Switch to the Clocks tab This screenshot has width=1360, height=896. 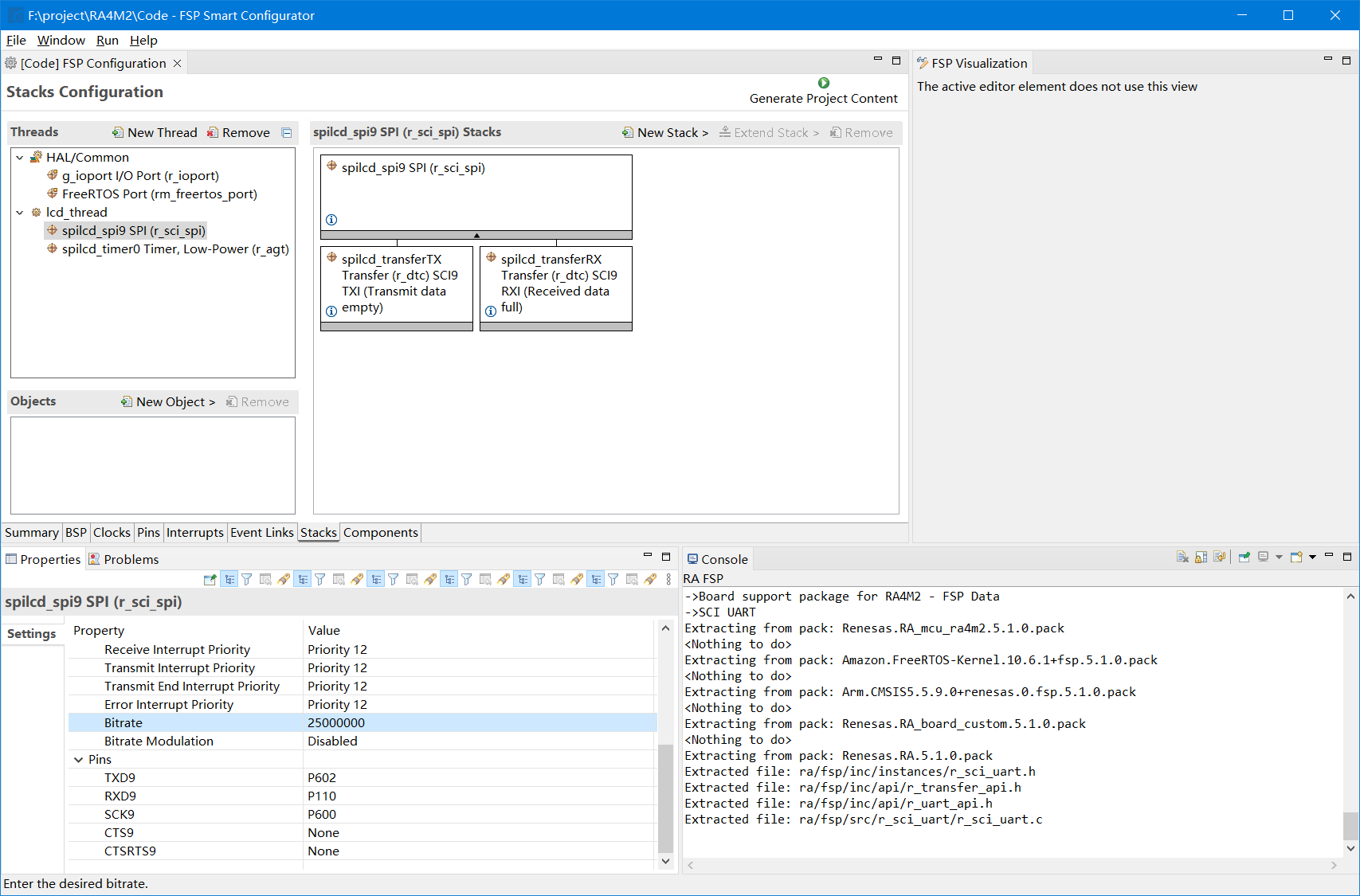112,533
